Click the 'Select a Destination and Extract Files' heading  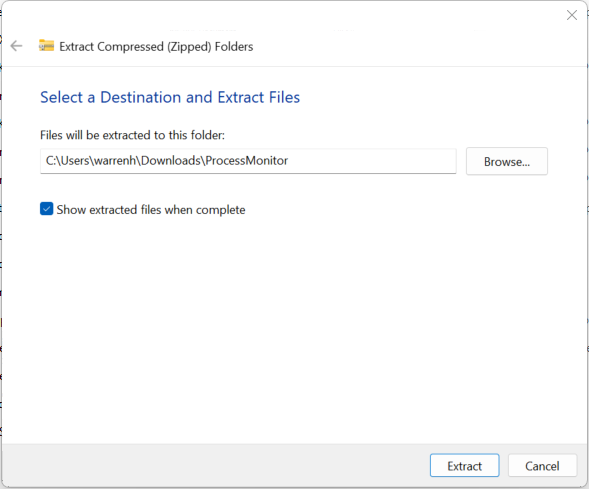tap(170, 97)
